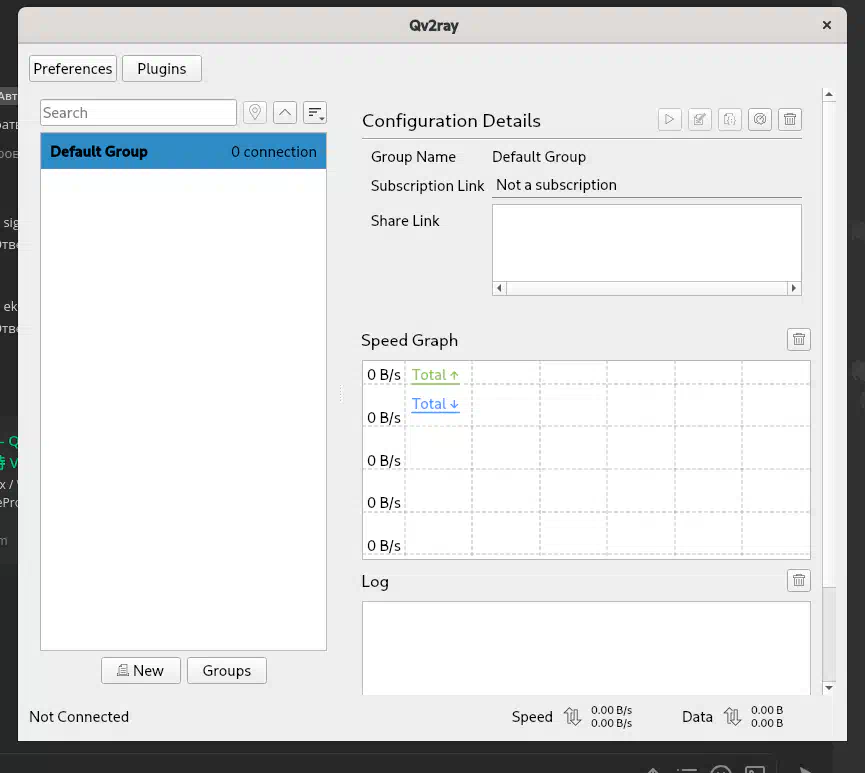
Task: Clear the Speed Graph with its trash icon
Action: (x=799, y=339)
